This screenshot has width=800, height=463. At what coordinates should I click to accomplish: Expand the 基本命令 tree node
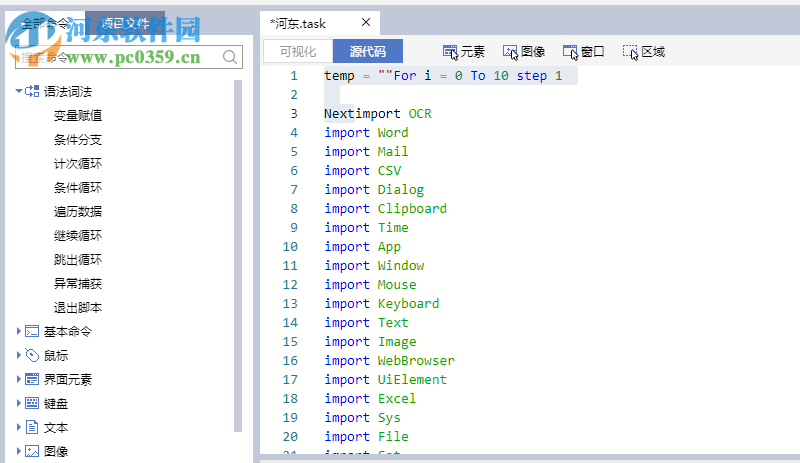tap(19, 331)
